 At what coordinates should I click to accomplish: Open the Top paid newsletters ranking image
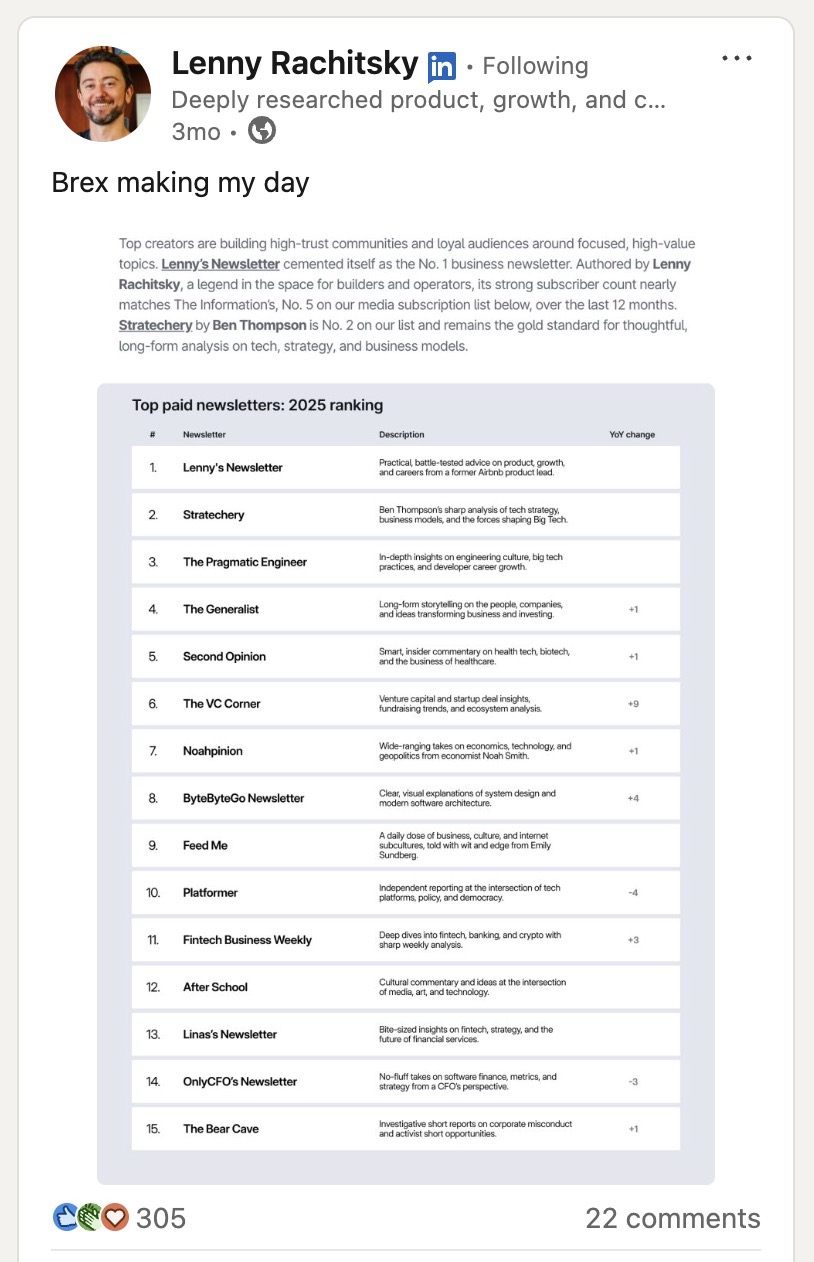406,780
